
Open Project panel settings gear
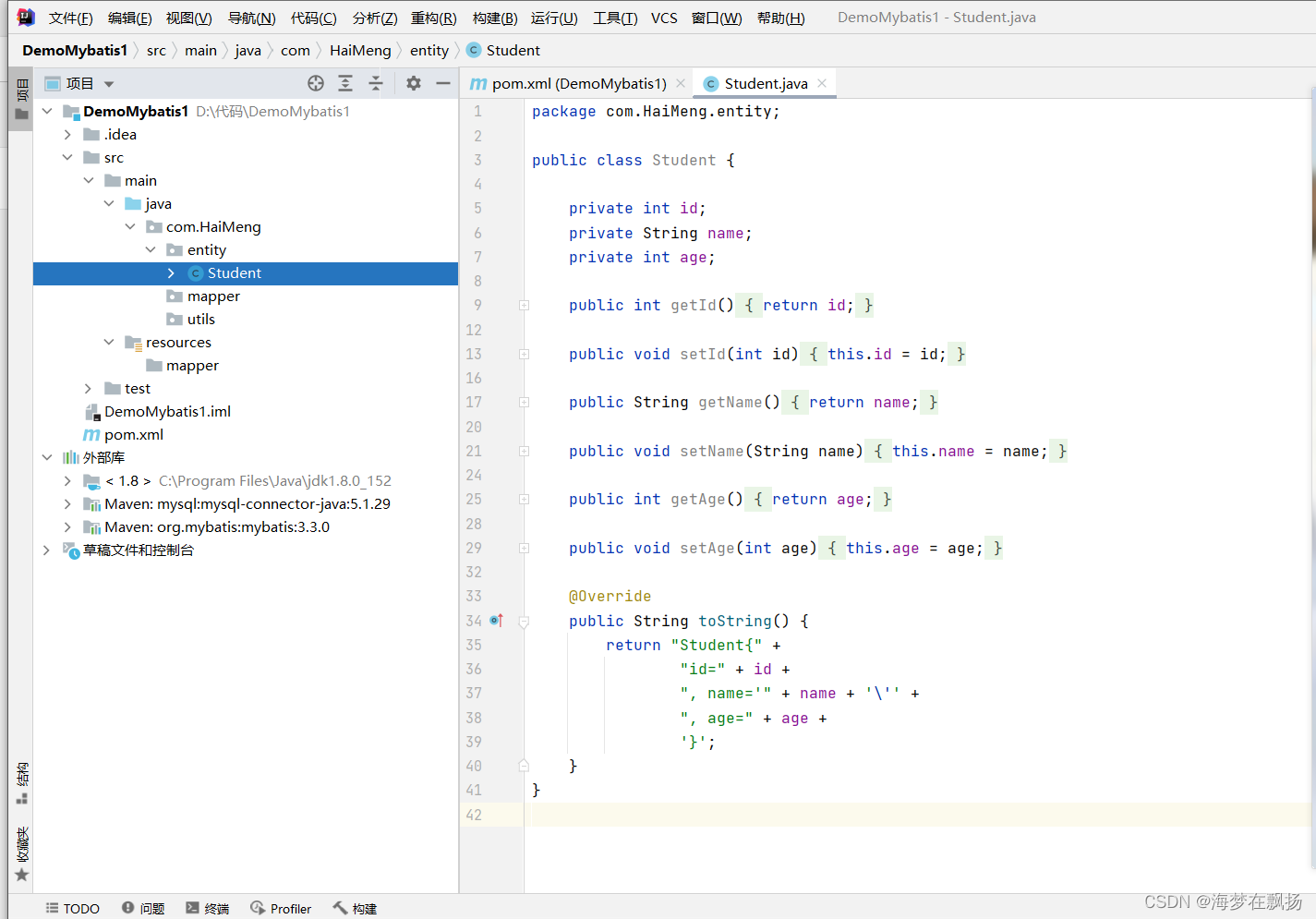pyautogui.click(x=414, y=83)
